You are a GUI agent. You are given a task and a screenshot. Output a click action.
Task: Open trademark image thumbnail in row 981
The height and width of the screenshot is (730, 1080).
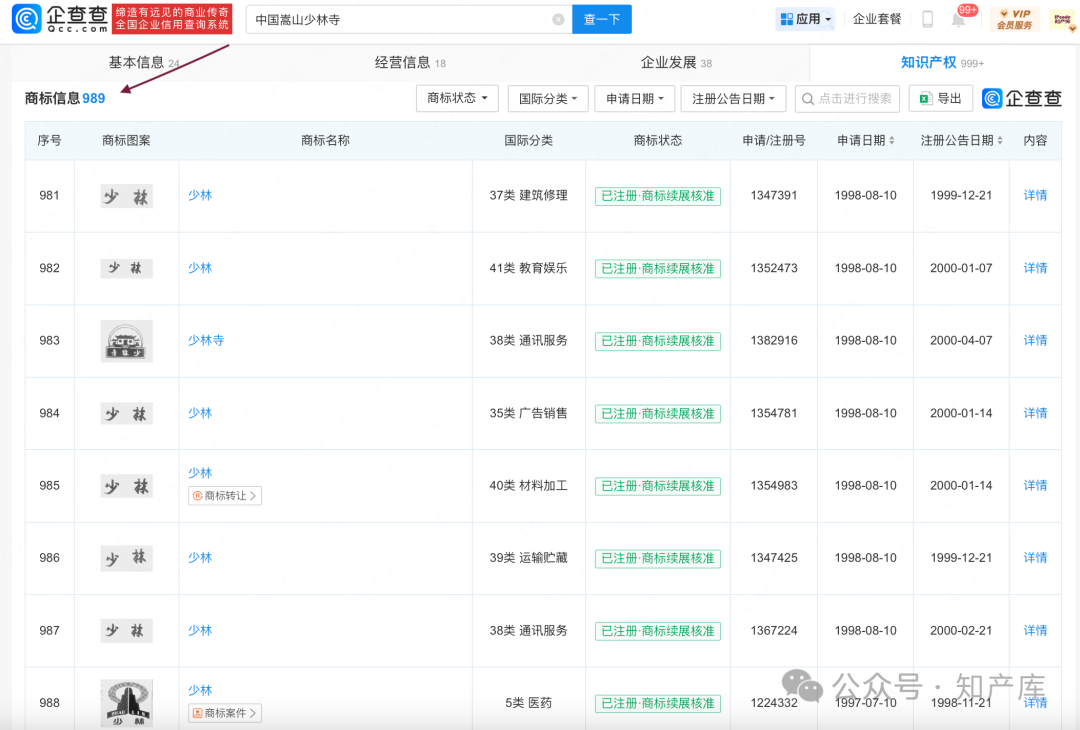[x=126, y=196]
